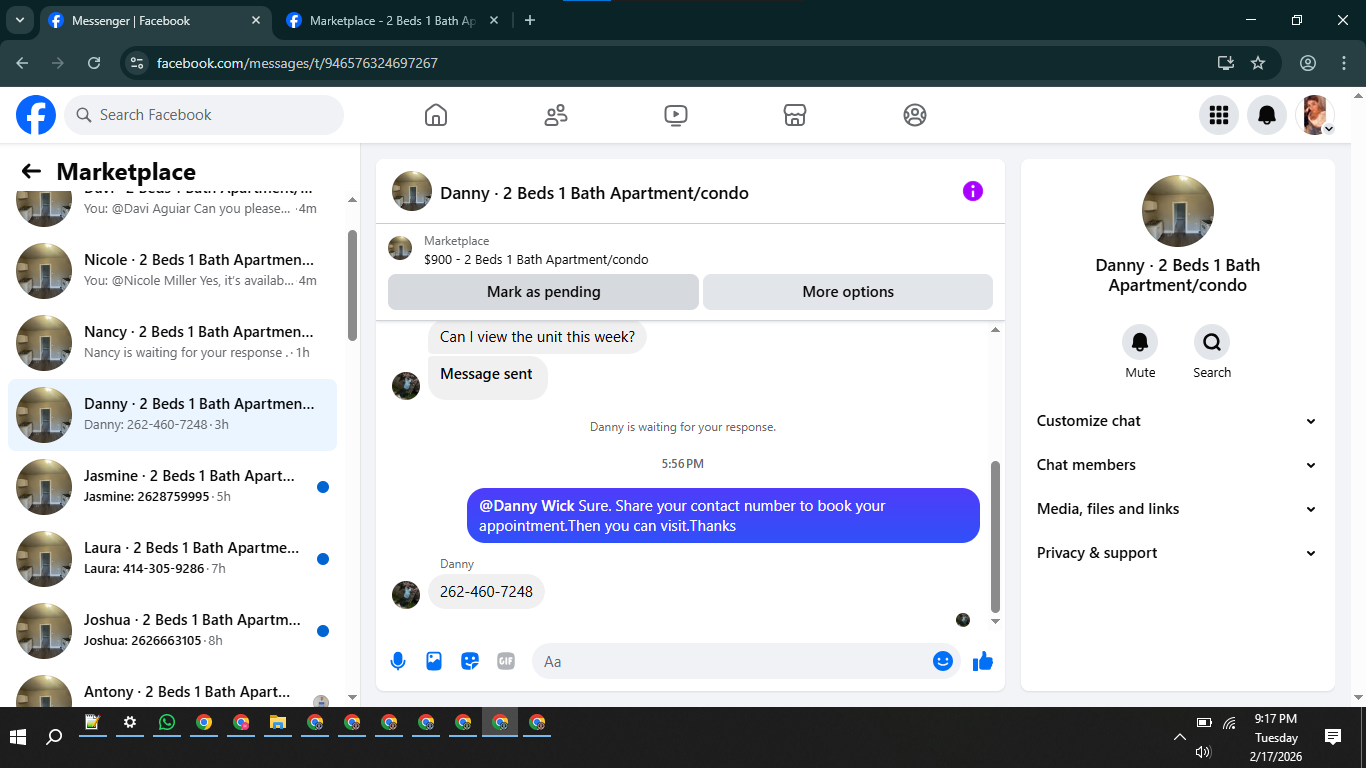
Task: Send a thumbs-up like
Action: click(983, 661)
